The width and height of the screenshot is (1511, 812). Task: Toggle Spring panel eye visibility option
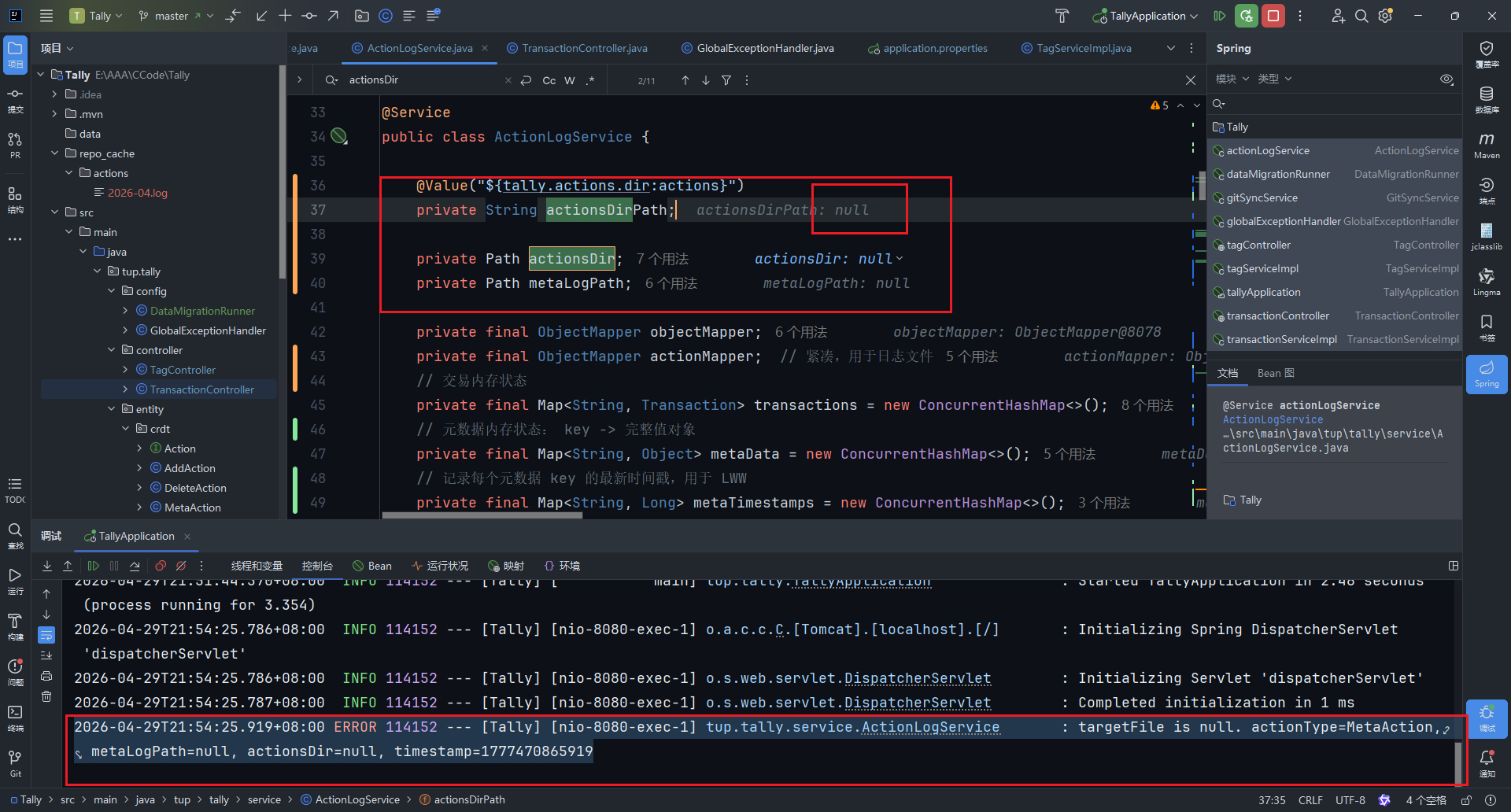click(x=1446, y=79)
